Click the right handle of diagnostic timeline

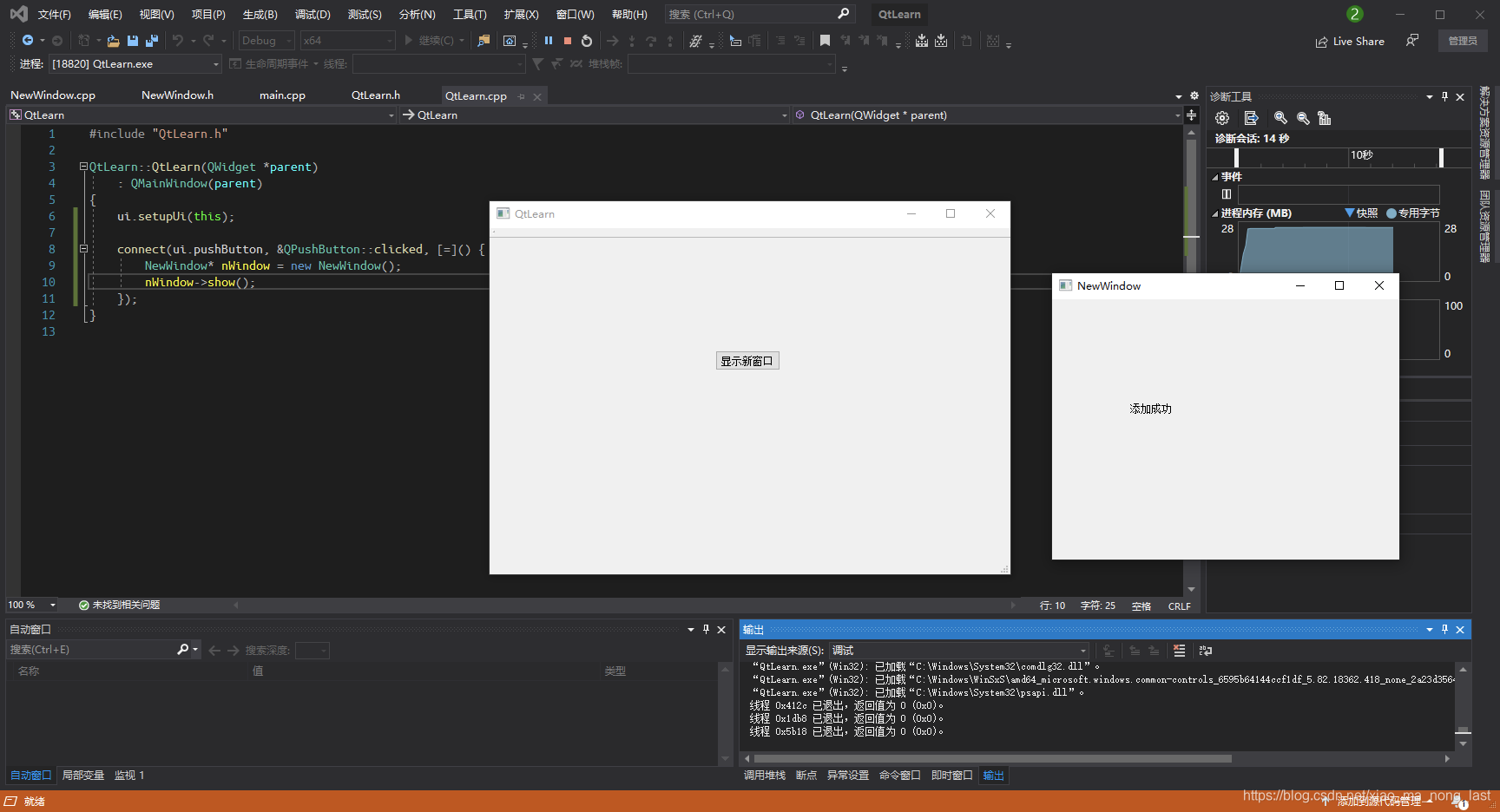tap(1442, 158)
